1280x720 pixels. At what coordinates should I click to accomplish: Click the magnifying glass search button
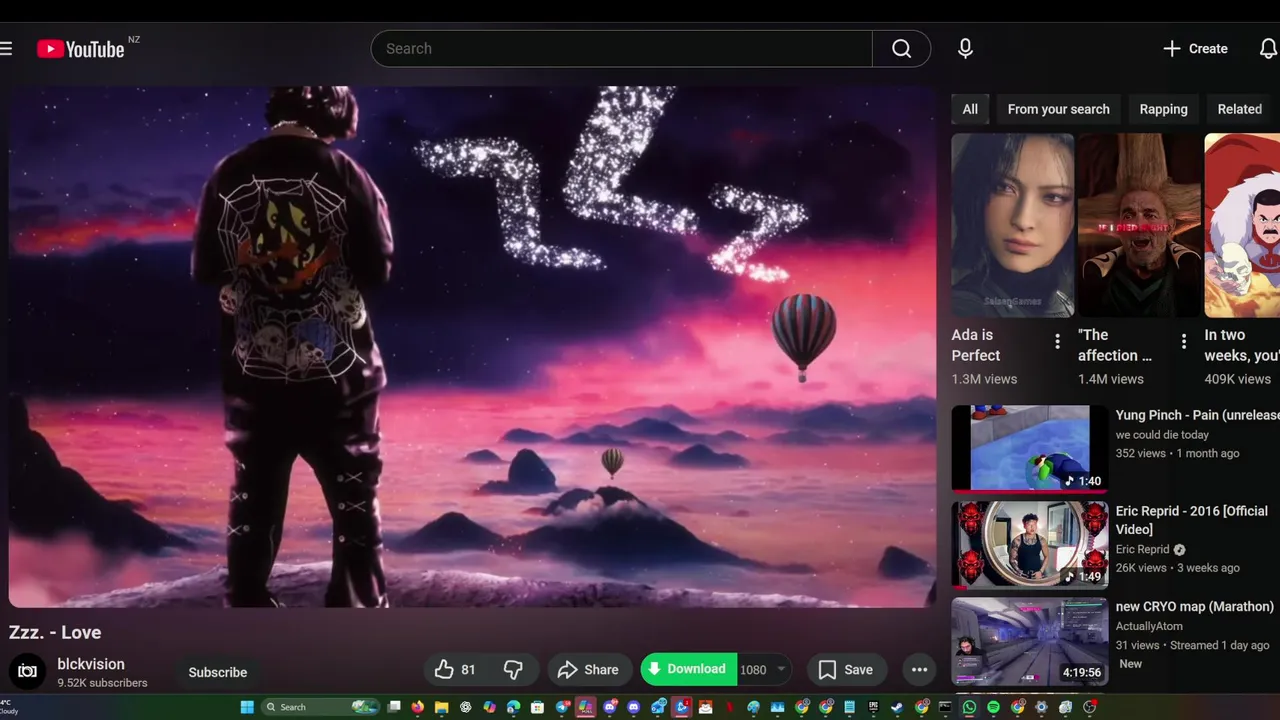[x=901, y=48]
